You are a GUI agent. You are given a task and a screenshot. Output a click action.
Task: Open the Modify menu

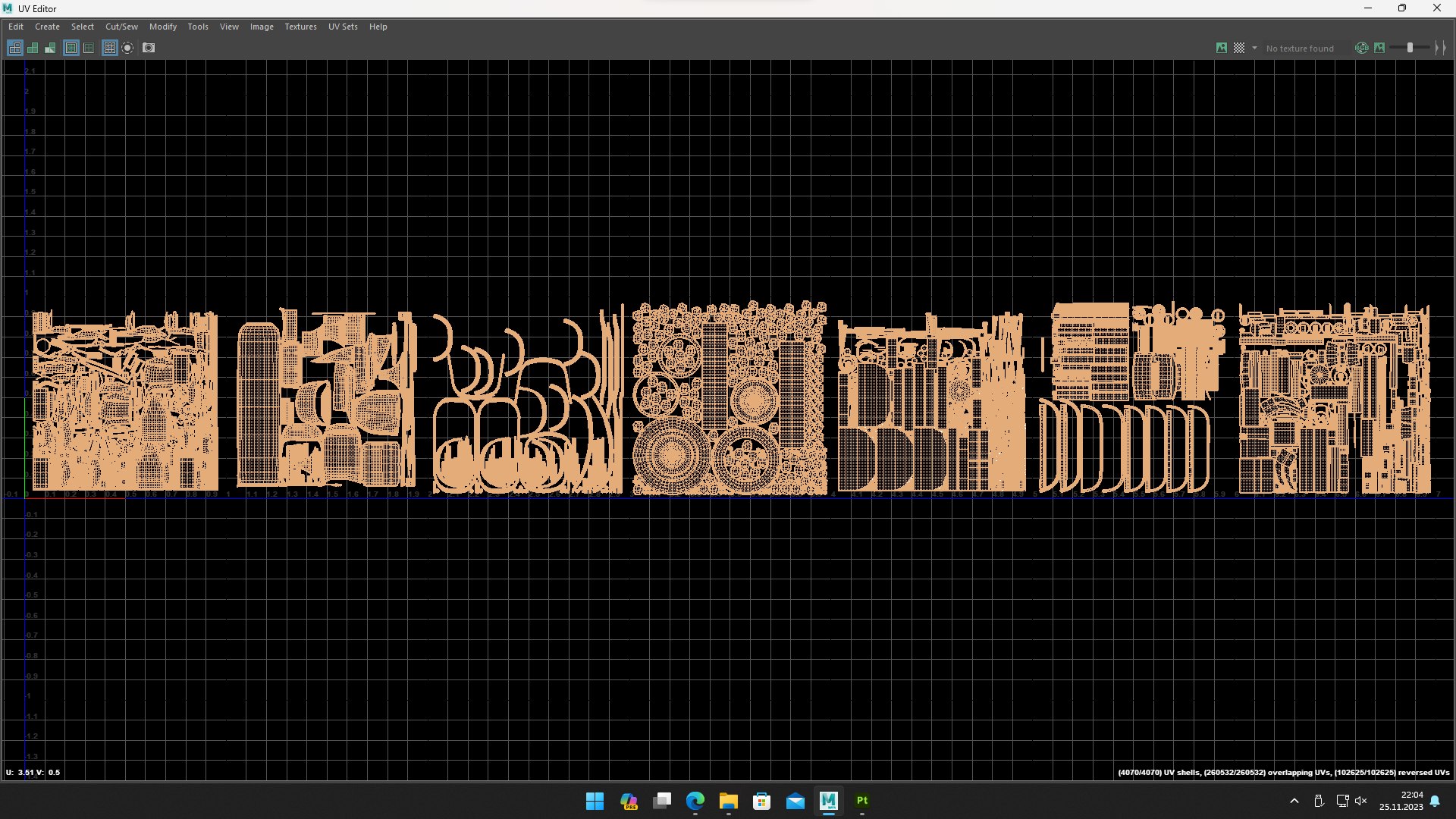click(x=163, y=27)
